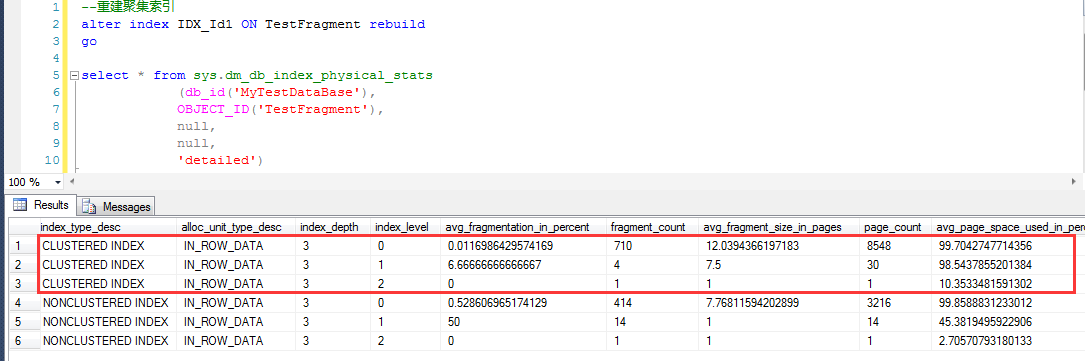The height and width of the screenshot is (361, 1085).
Task: Click cell value 45.3819495922906
Action: [986, 322]
